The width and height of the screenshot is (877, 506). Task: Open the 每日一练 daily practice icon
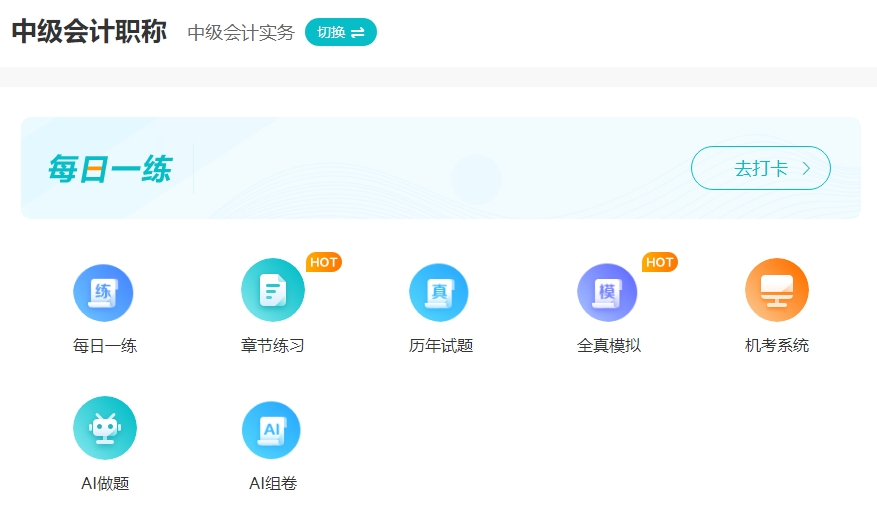point(103,292)
